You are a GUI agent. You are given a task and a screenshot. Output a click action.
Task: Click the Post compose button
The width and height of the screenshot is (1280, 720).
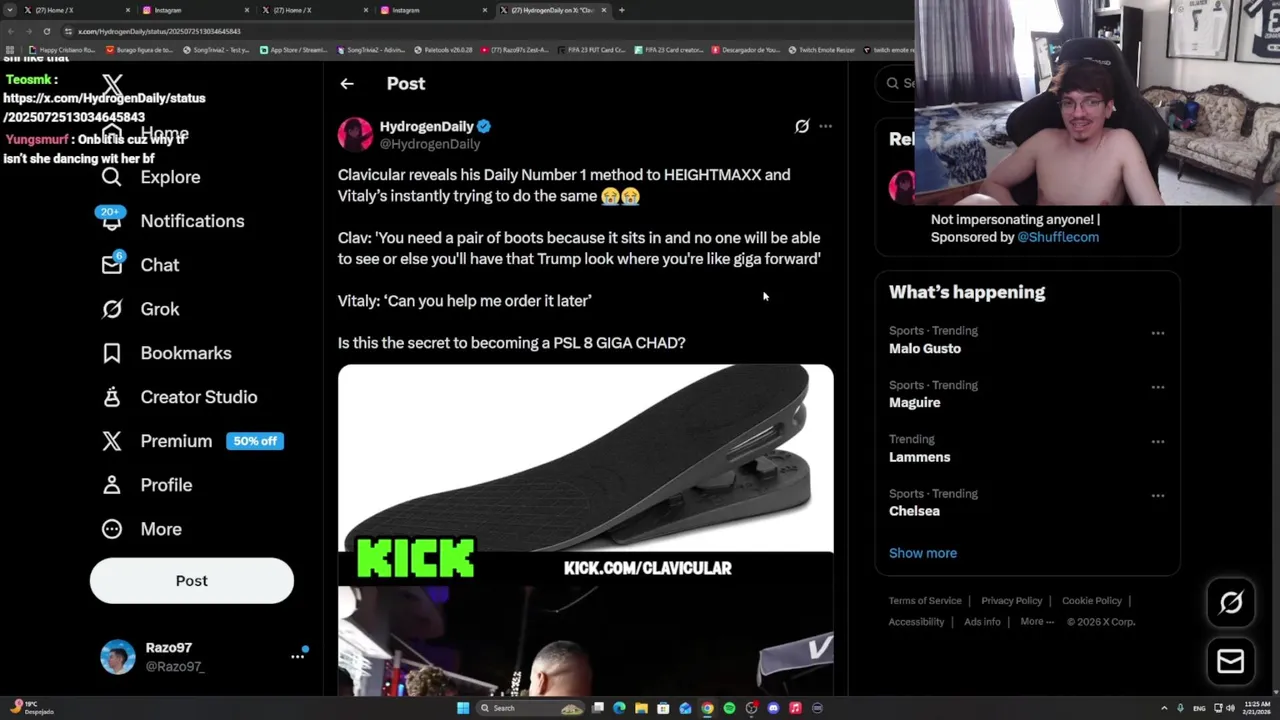192,581
